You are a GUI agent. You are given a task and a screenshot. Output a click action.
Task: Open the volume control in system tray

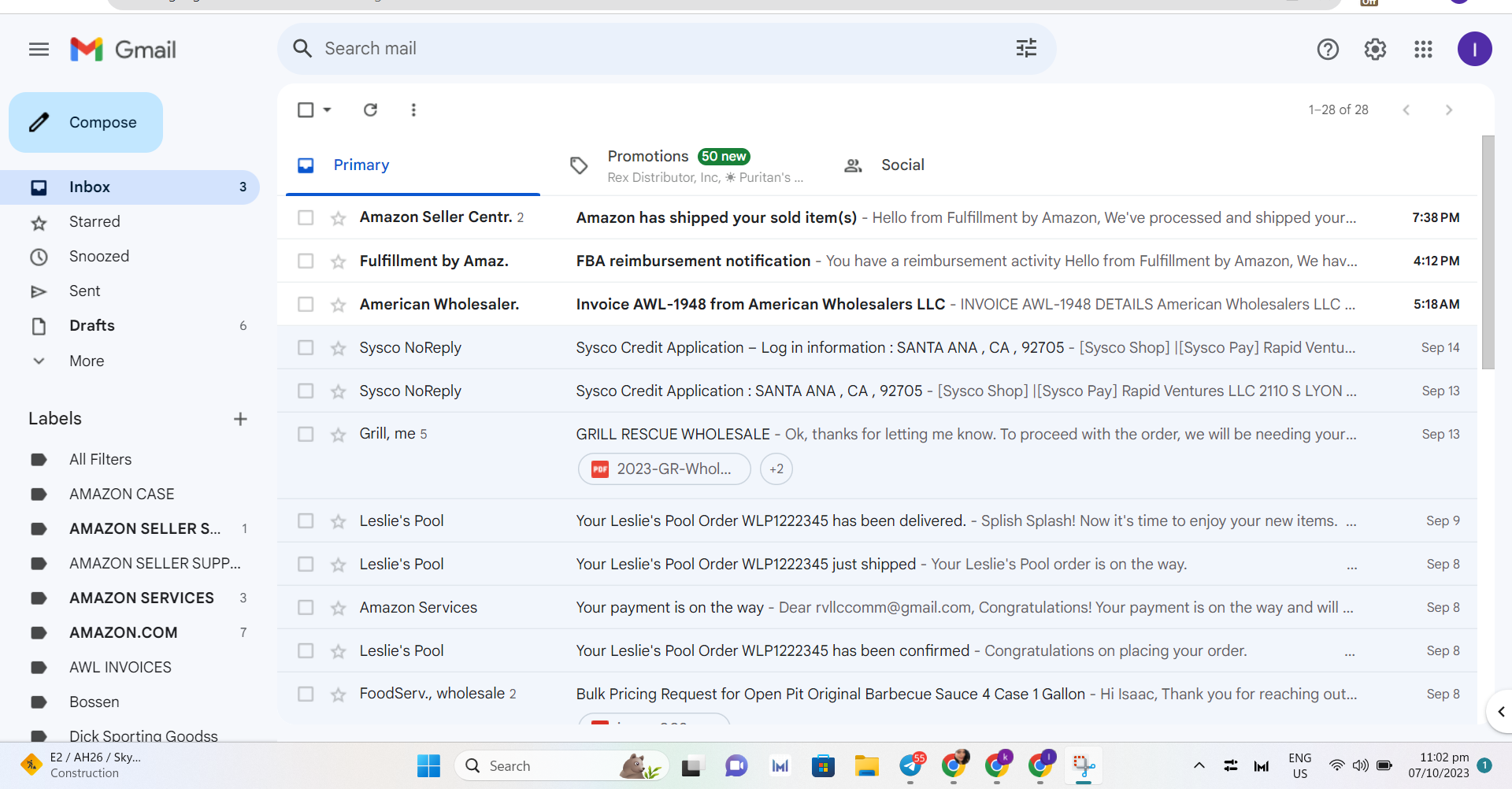pos(1360,765)
